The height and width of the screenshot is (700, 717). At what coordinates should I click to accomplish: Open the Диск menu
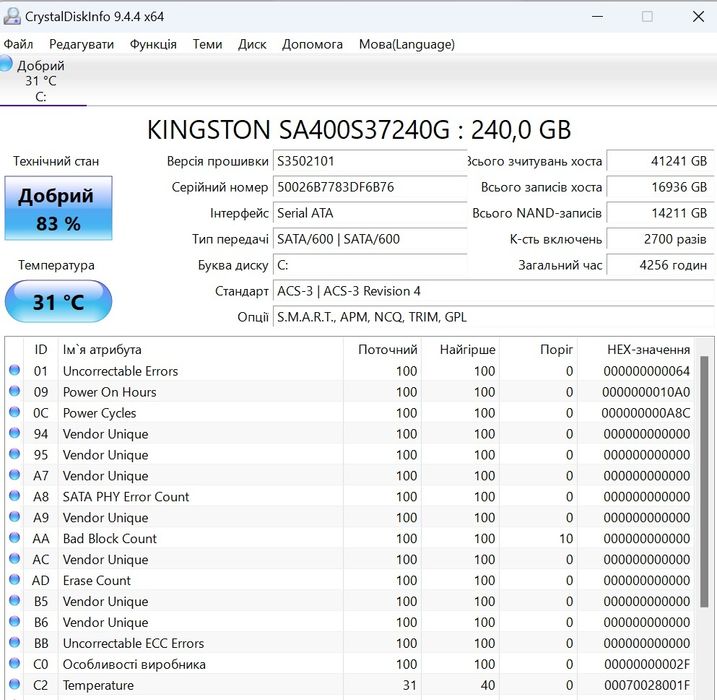point(252,44)
